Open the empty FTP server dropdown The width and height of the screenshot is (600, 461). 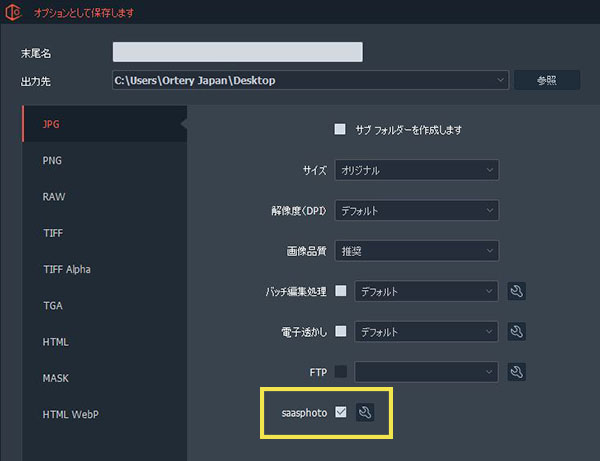point(426,372)
